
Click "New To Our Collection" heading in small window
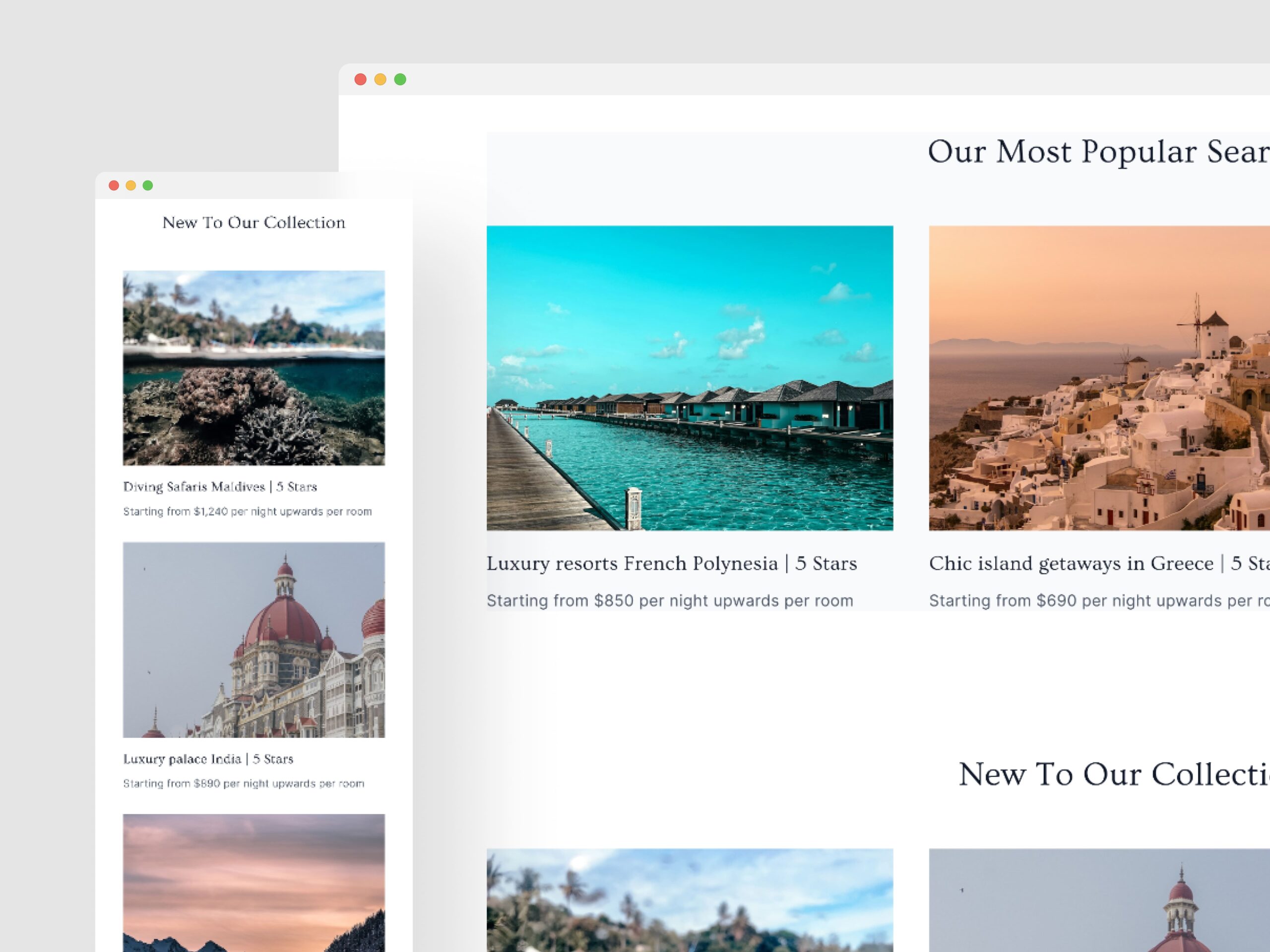254,223
